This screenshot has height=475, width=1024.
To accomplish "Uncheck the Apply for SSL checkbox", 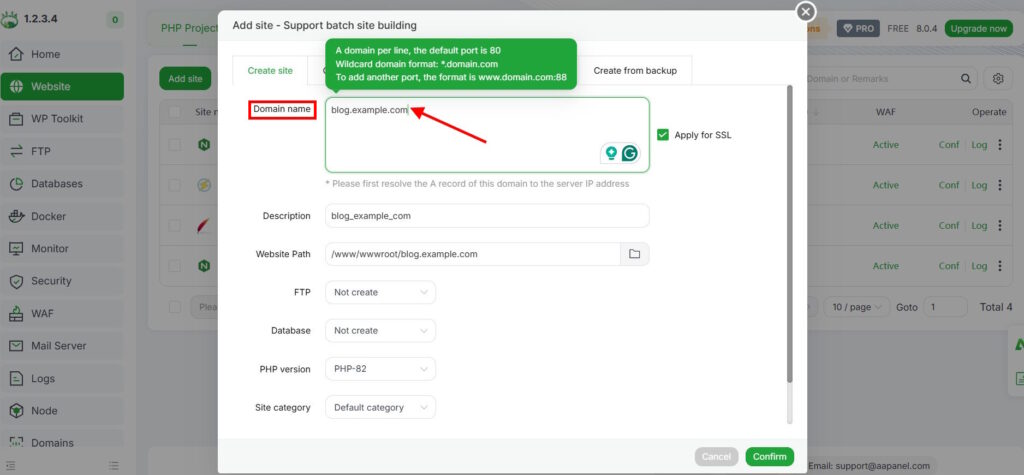I will tap(663, 135).
